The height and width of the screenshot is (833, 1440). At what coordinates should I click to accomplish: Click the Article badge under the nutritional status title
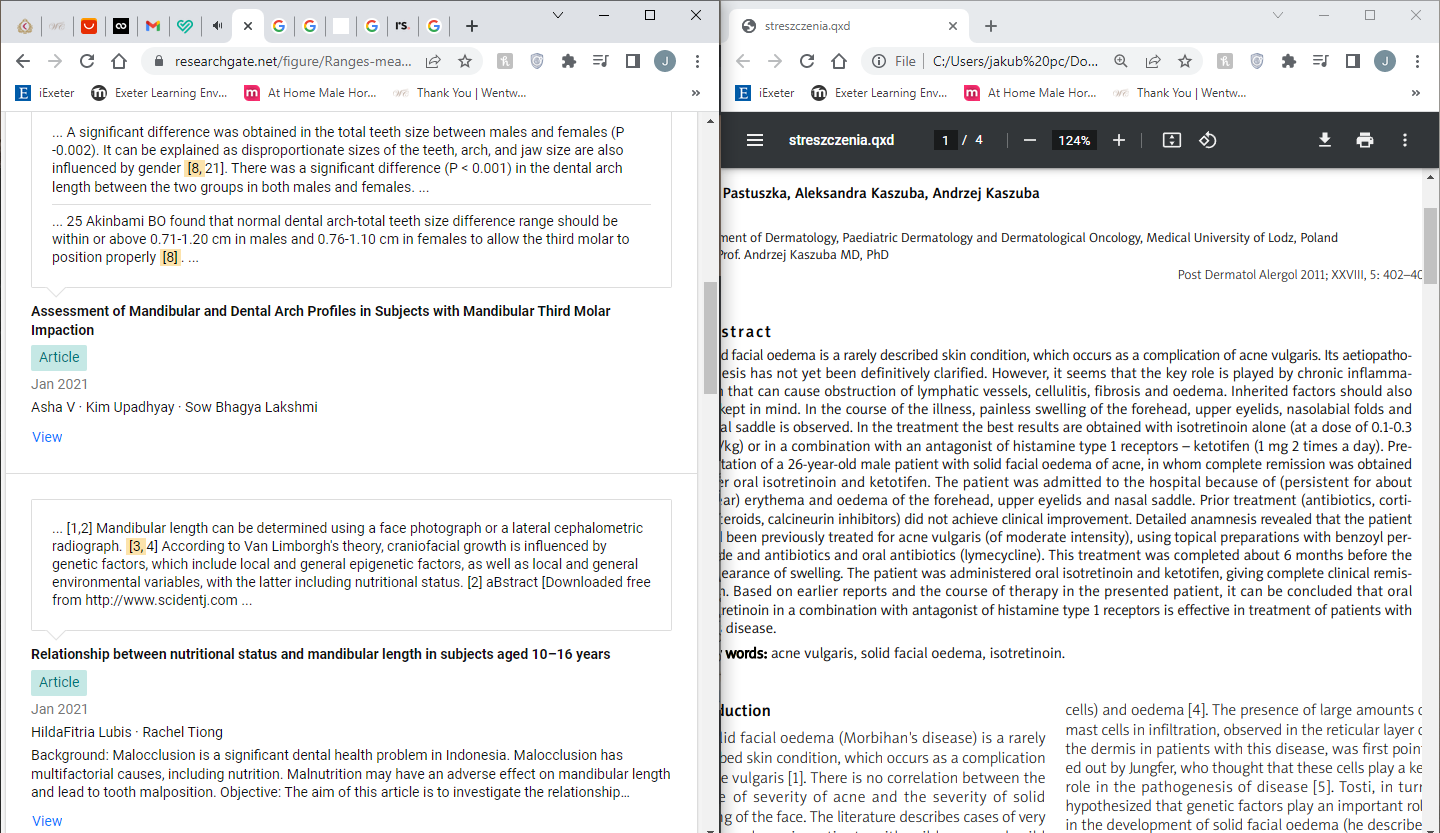tap(59, 682)
